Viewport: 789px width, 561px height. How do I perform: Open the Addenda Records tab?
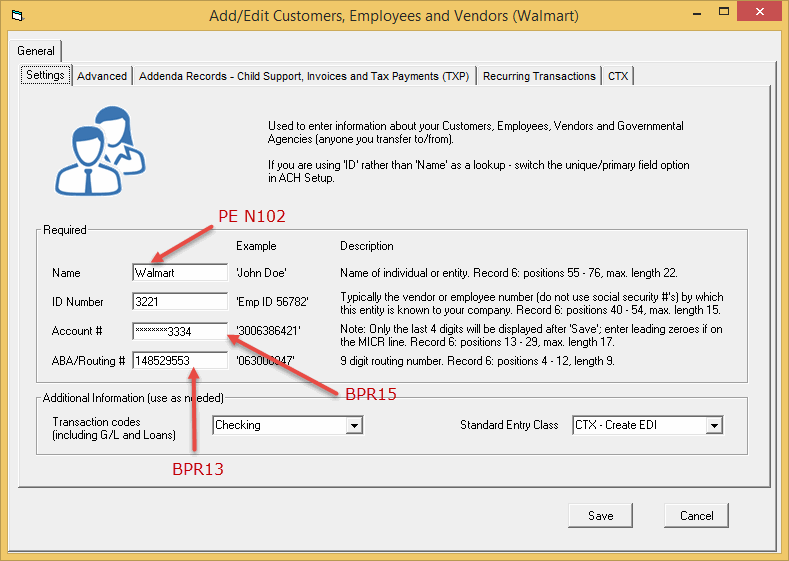pyautogui.click(x=304, y=76)
